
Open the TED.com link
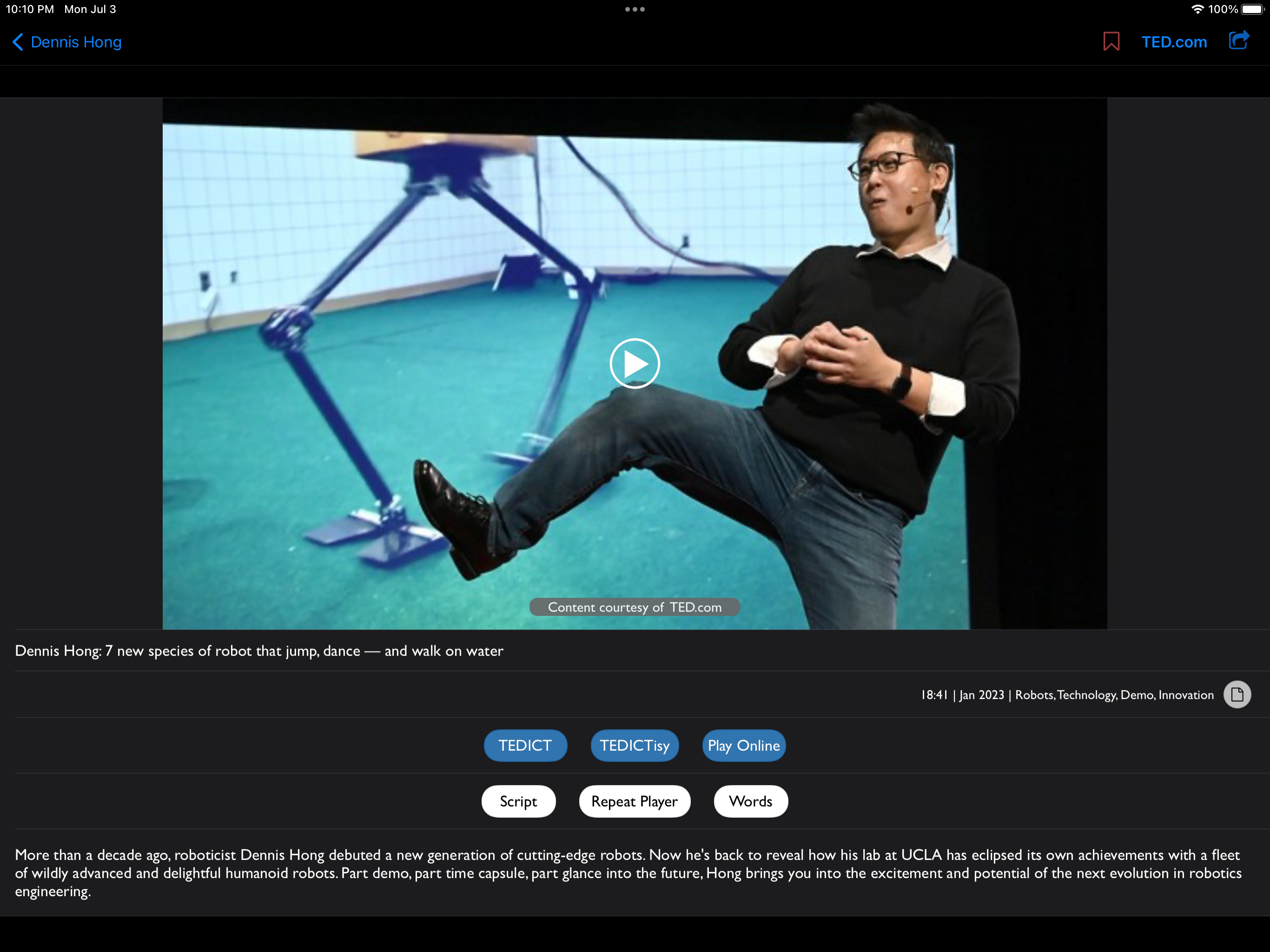1174,42
